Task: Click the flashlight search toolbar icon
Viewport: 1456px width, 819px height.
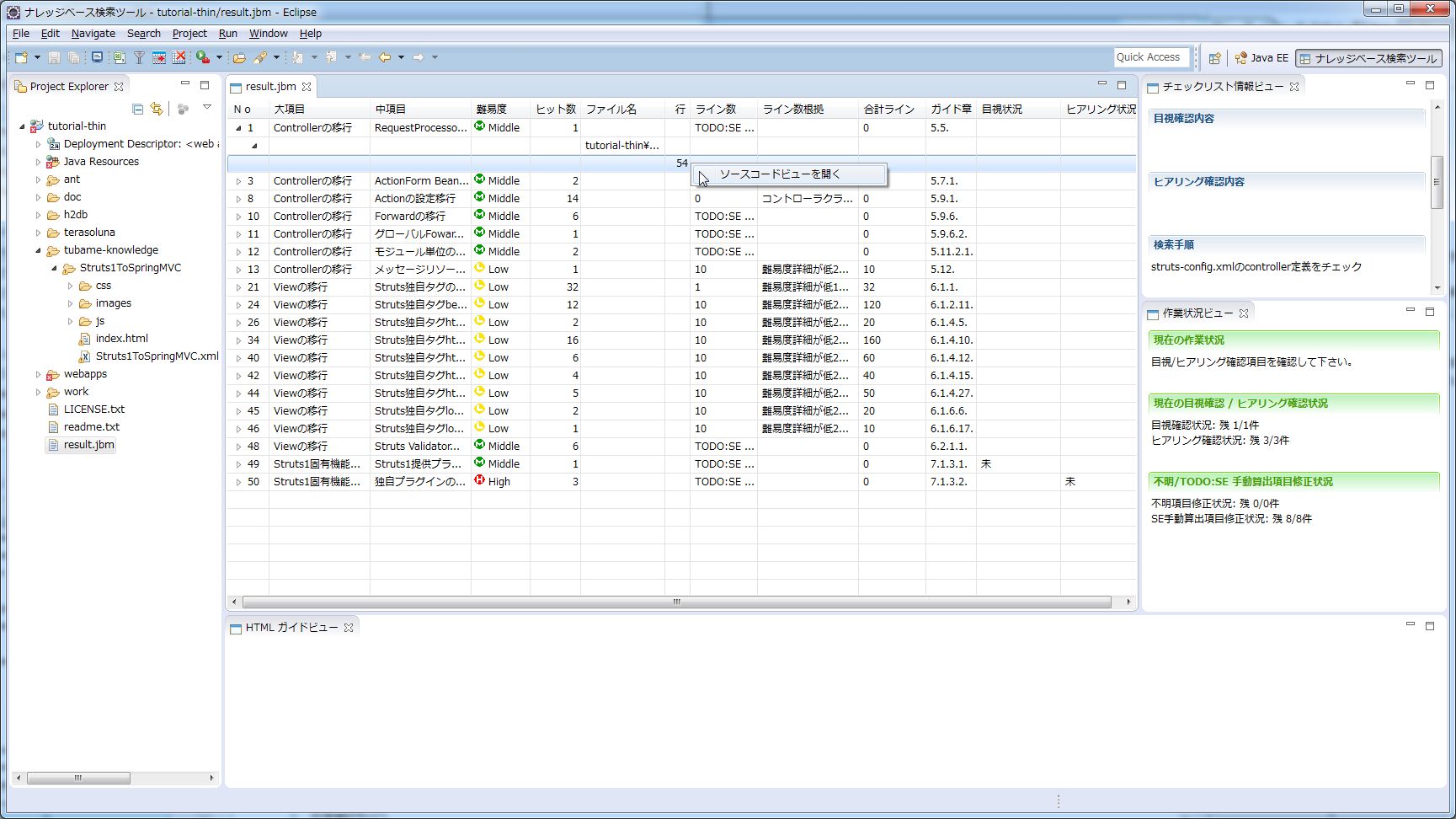Action: 260,57
